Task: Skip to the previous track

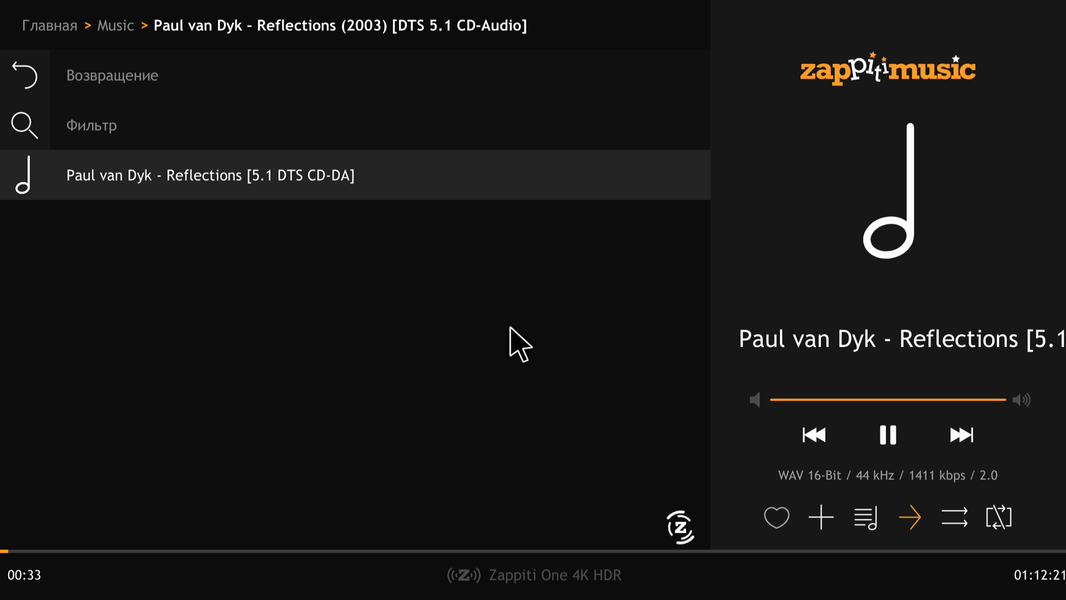Action: 814,435
